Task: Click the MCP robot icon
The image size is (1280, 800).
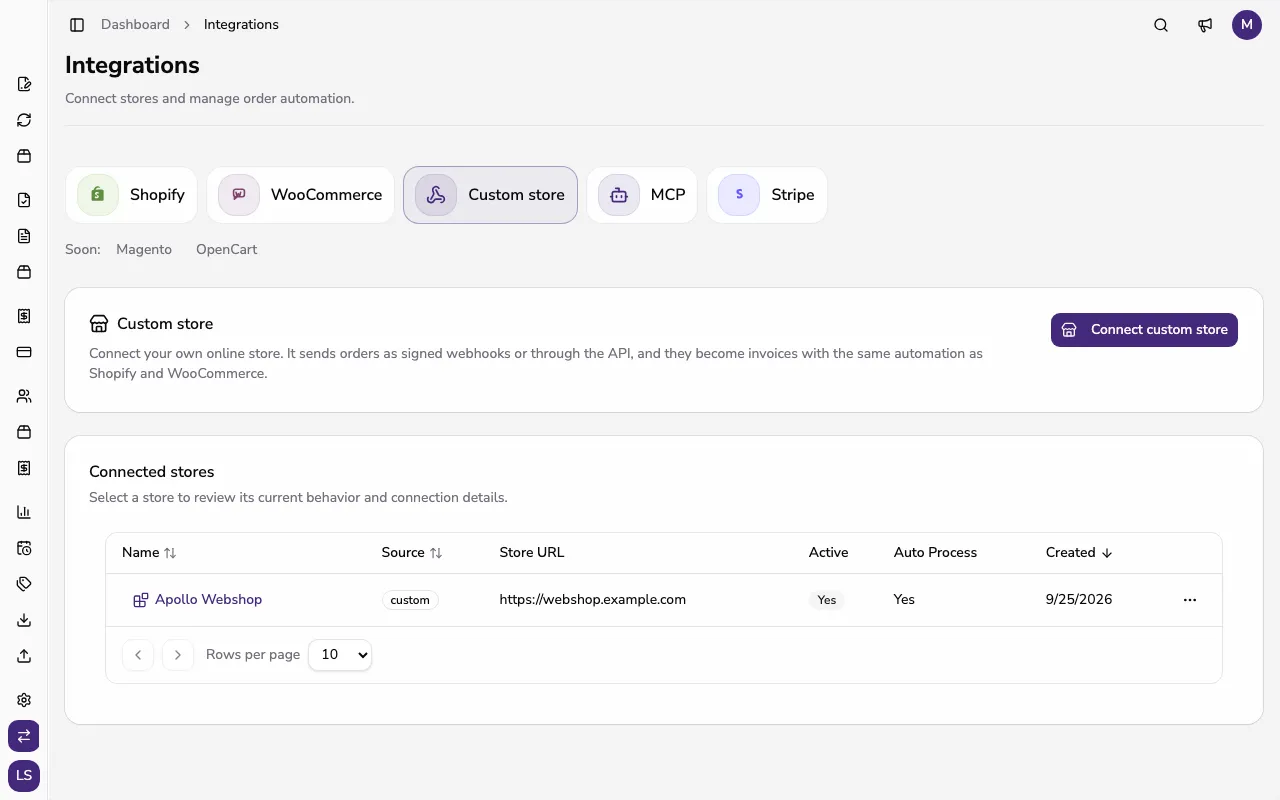Action: [619, 195]
